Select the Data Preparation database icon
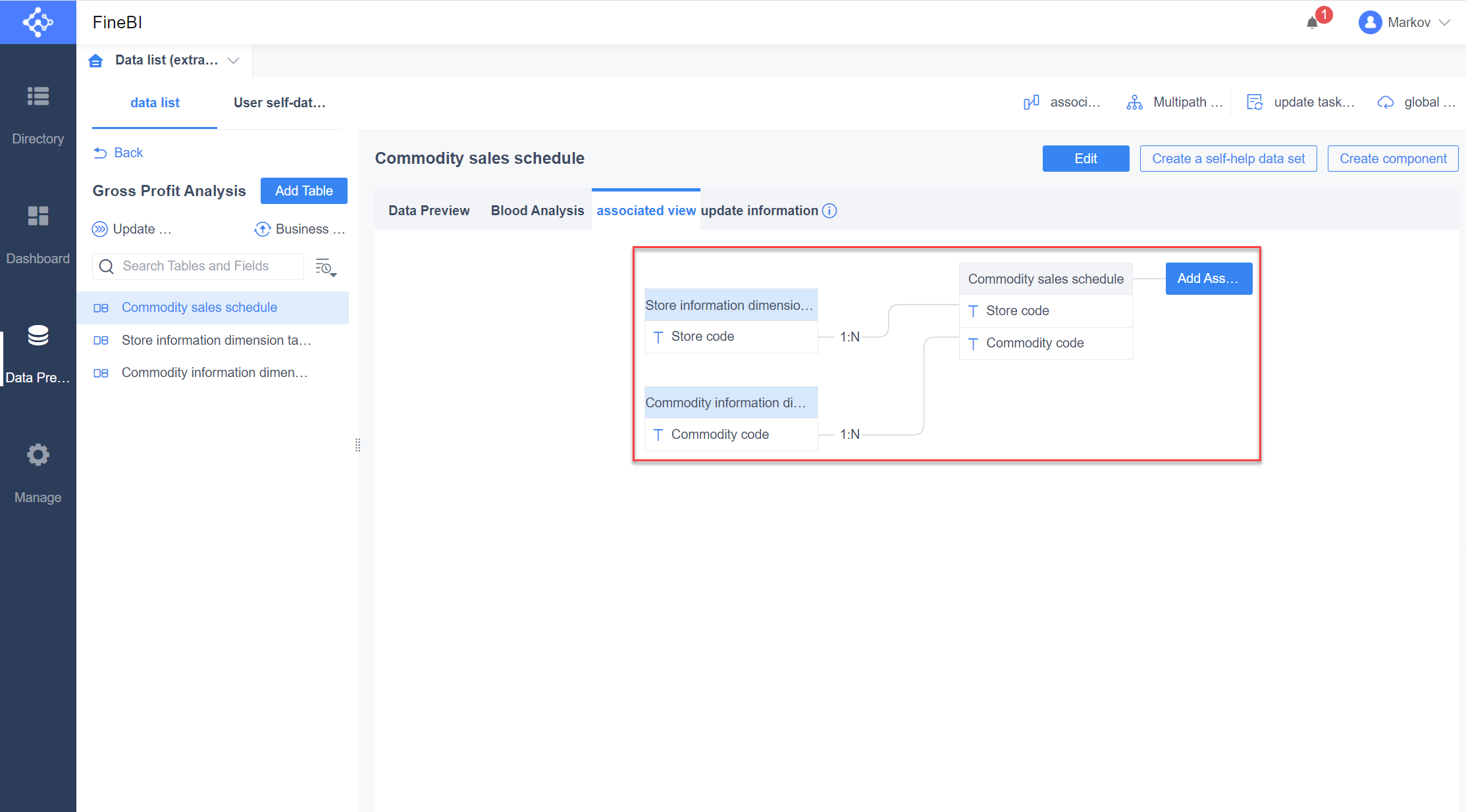This screenshot has width=1466, height=812. 38,335
